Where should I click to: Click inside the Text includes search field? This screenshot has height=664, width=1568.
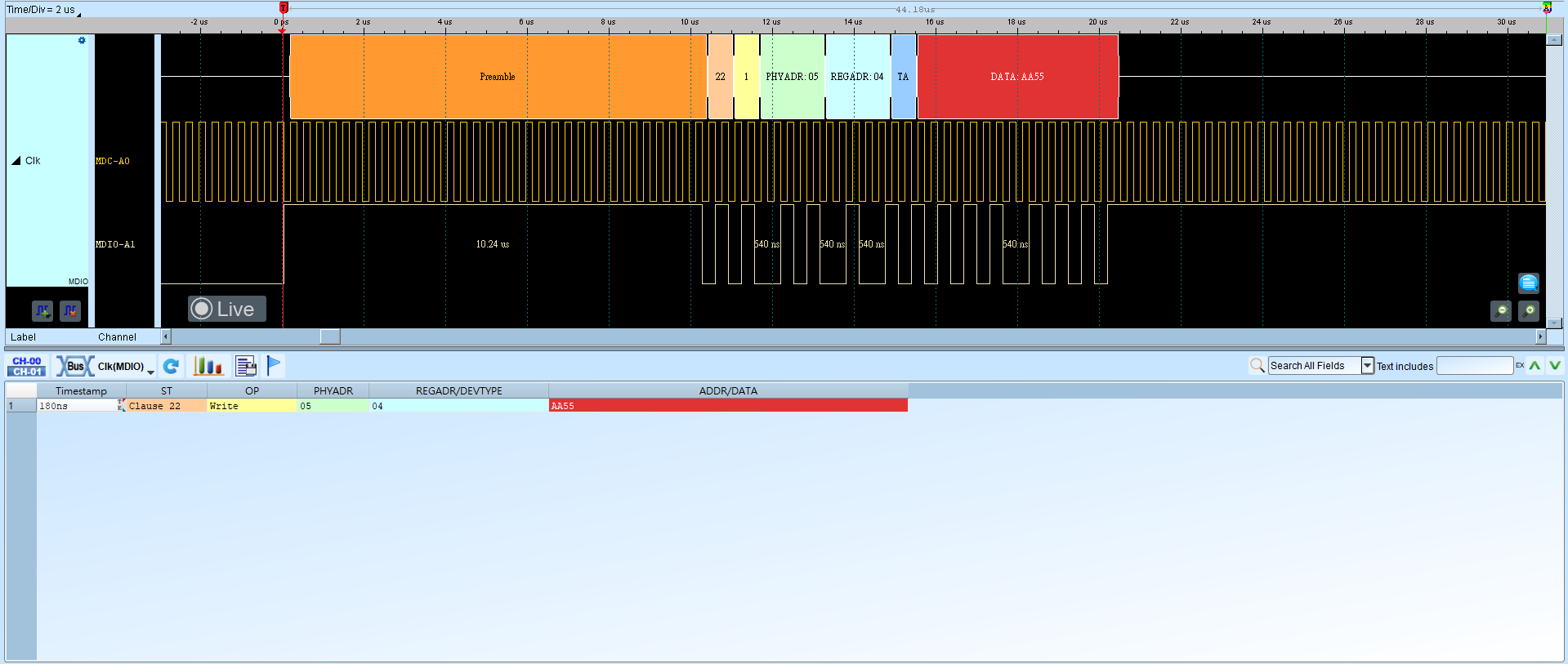[x=1475, y=366]
